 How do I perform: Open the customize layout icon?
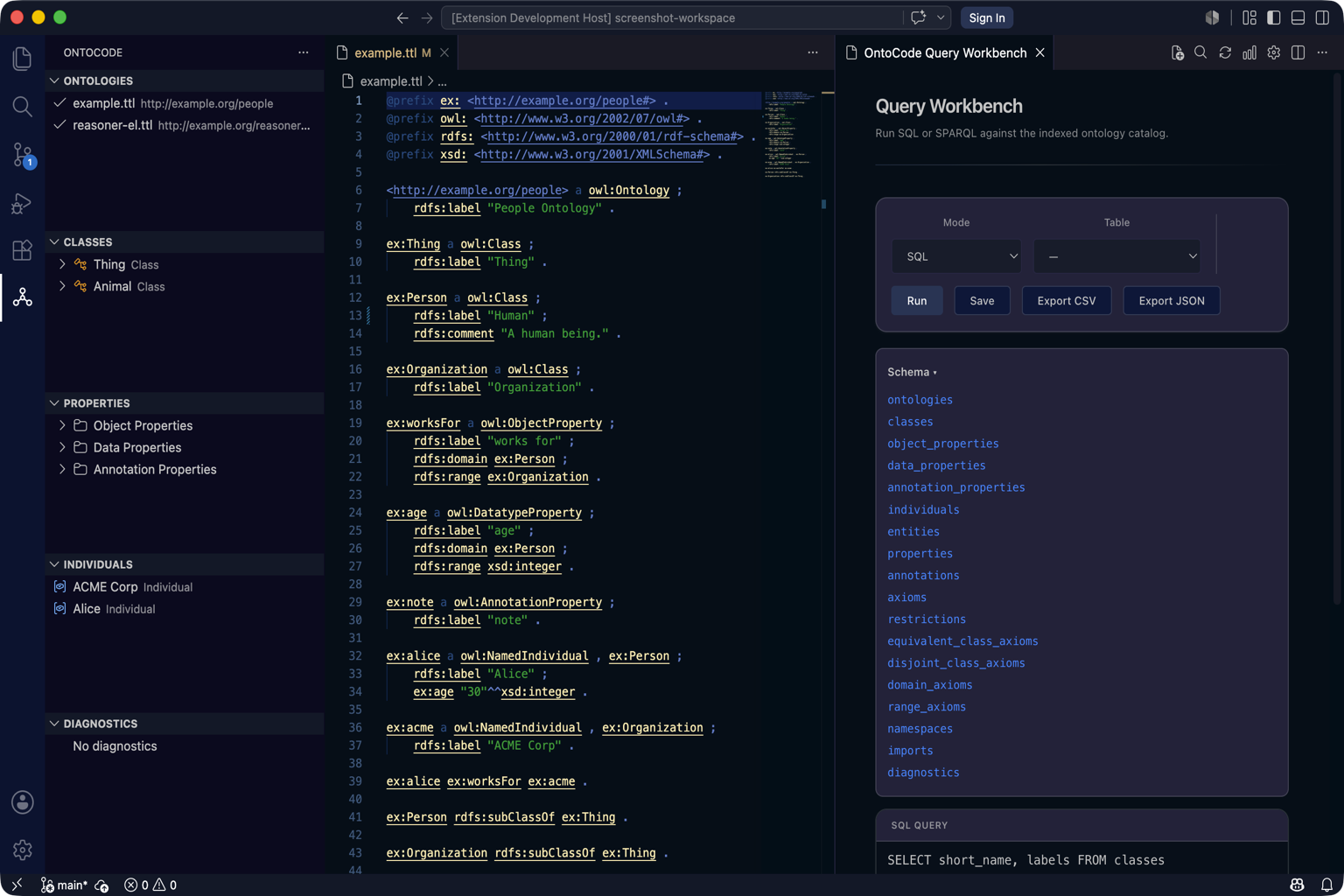pos(1249,17)
